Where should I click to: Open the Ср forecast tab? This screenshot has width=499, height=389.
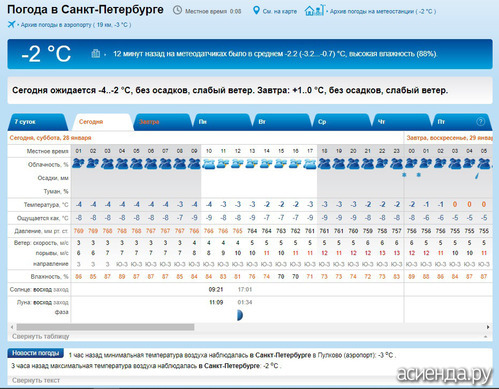click(x=341, y=122)
